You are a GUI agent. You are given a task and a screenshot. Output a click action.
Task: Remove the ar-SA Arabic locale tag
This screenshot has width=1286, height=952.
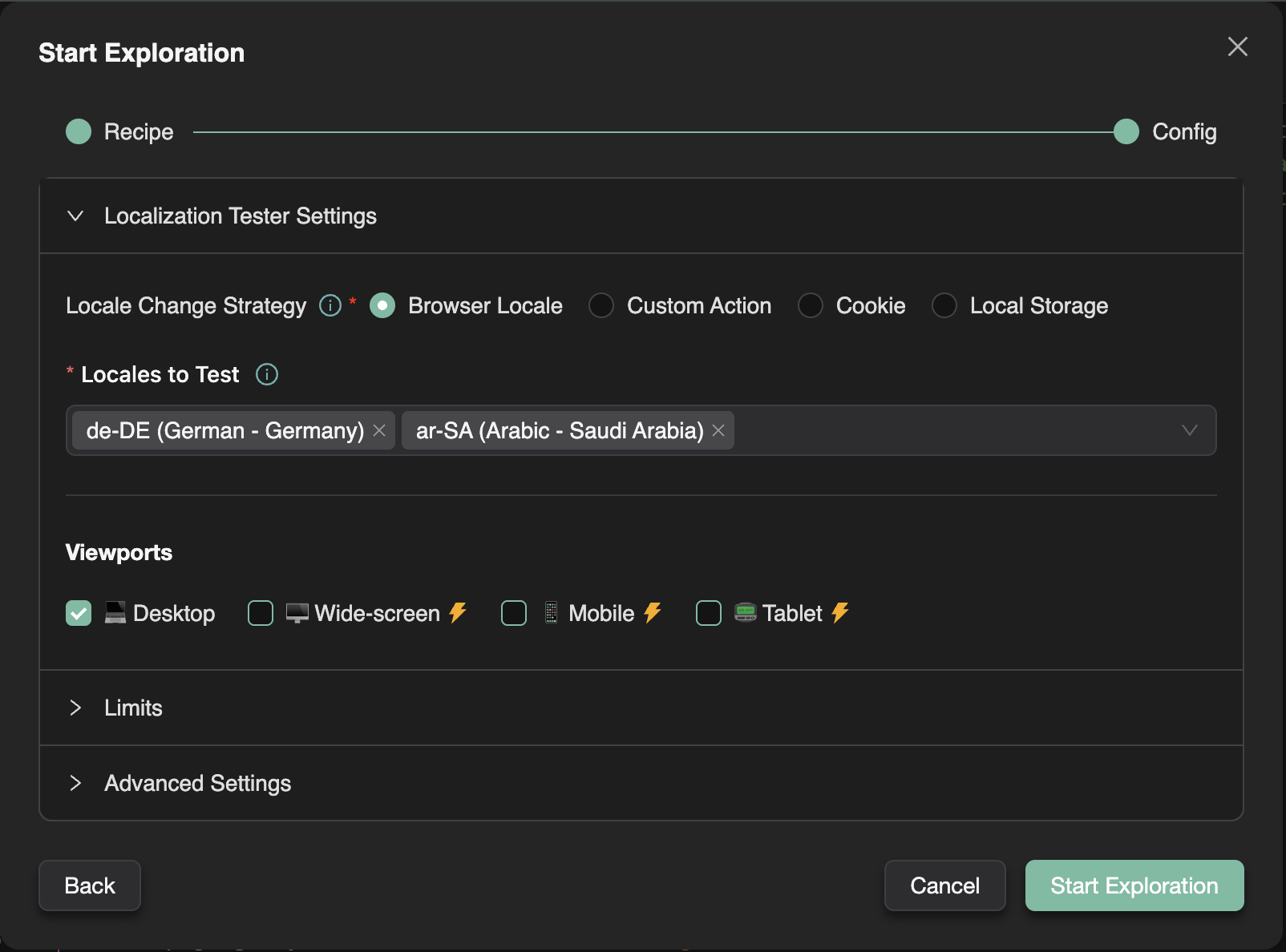(x=718, y=430)
